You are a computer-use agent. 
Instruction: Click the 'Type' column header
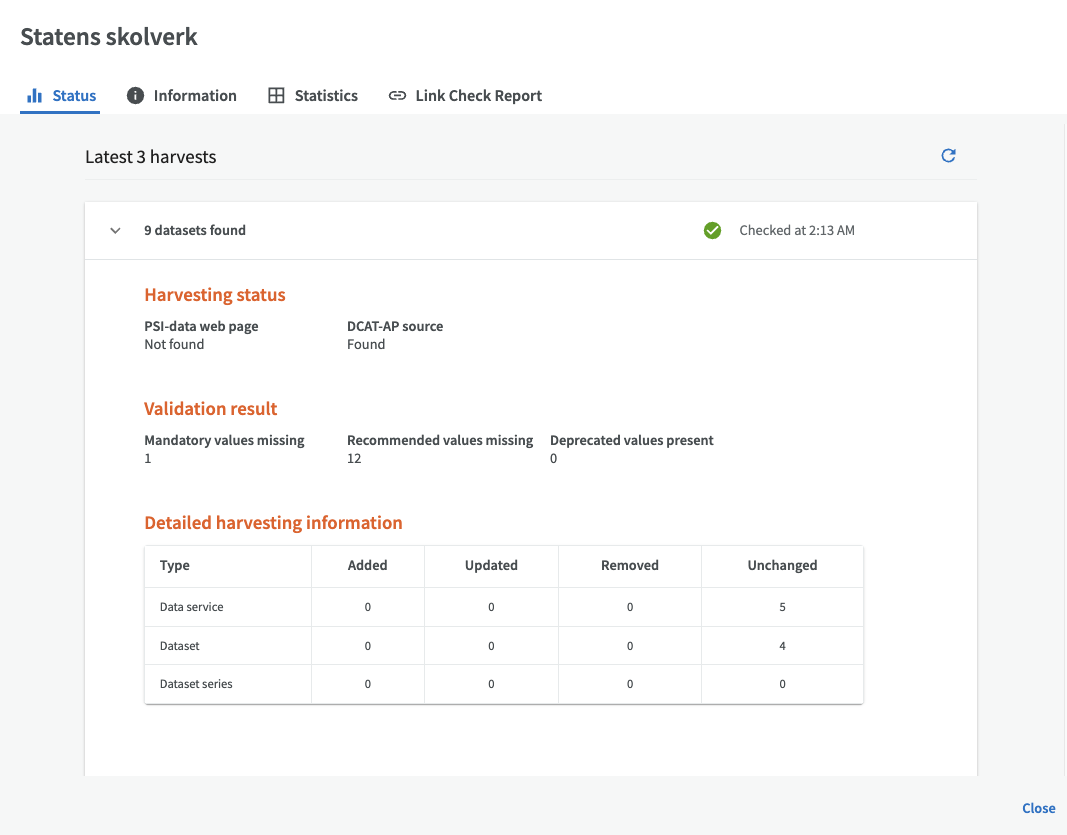pos(174,566)
